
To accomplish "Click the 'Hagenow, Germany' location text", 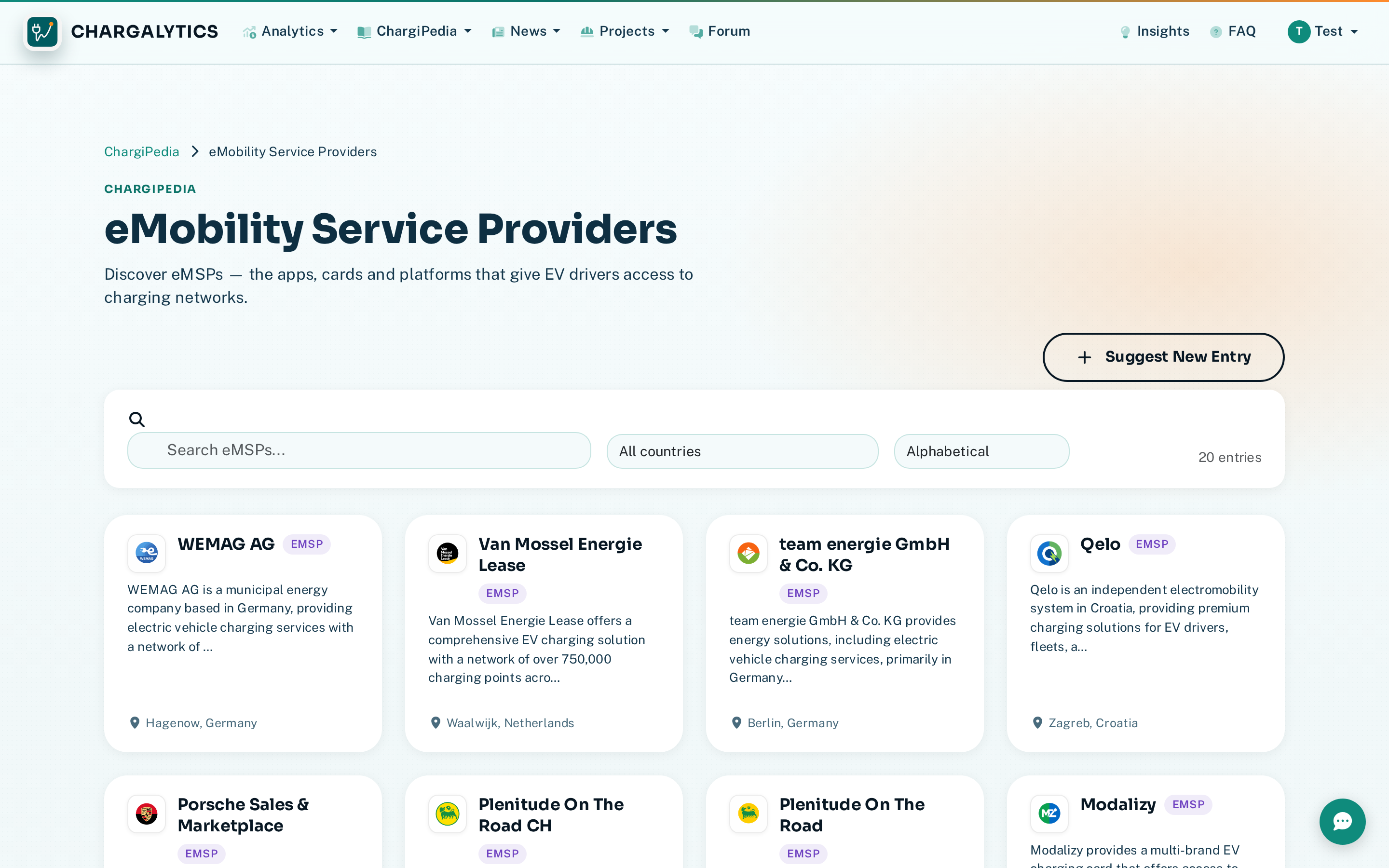I will tap(201, 723).
